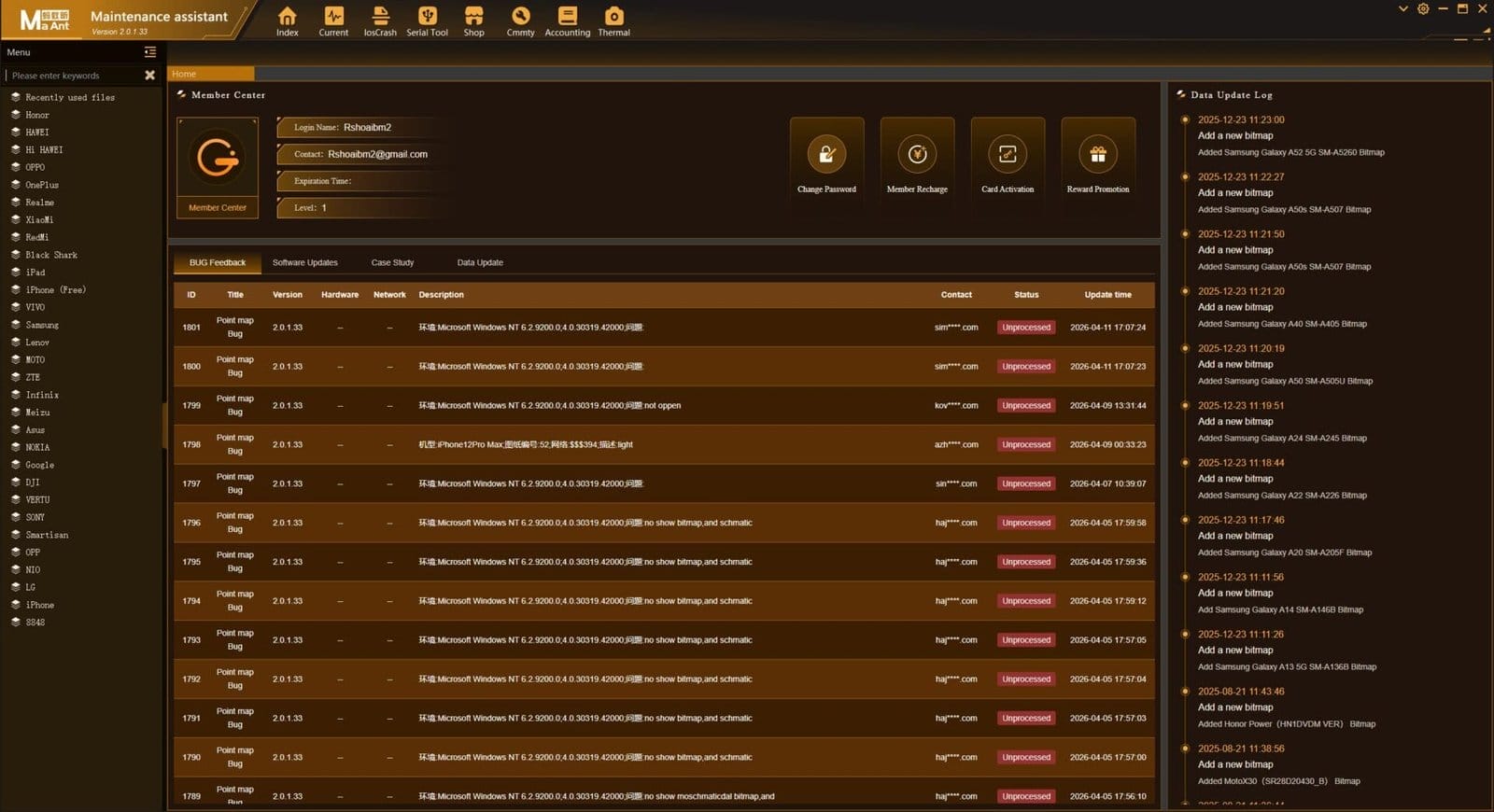Open log entry 2025-12-23 11:21:20
This screenshot has height=812, width=1494.
[1241, 291]
